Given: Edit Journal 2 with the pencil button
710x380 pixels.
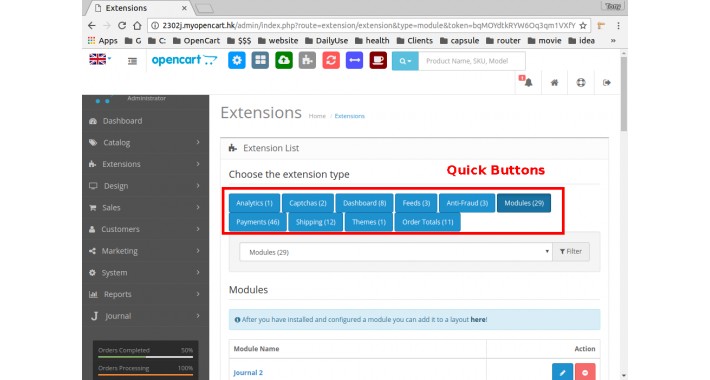Looking at the screenshot, I should click(562, 372).
